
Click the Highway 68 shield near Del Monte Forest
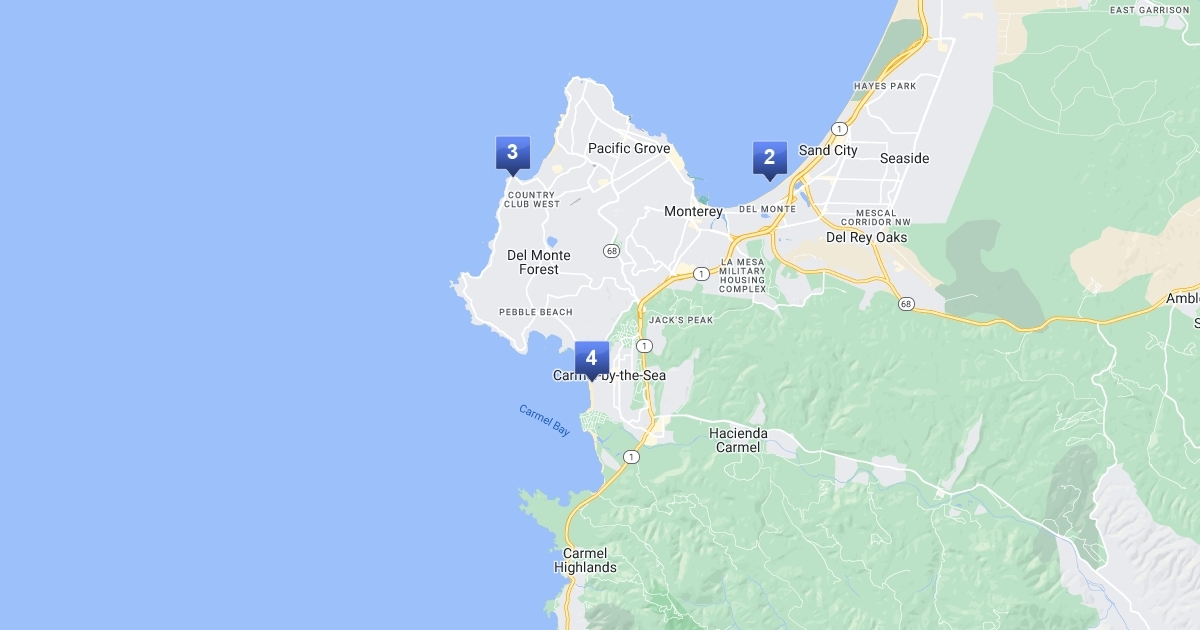[x=610, y=250]
